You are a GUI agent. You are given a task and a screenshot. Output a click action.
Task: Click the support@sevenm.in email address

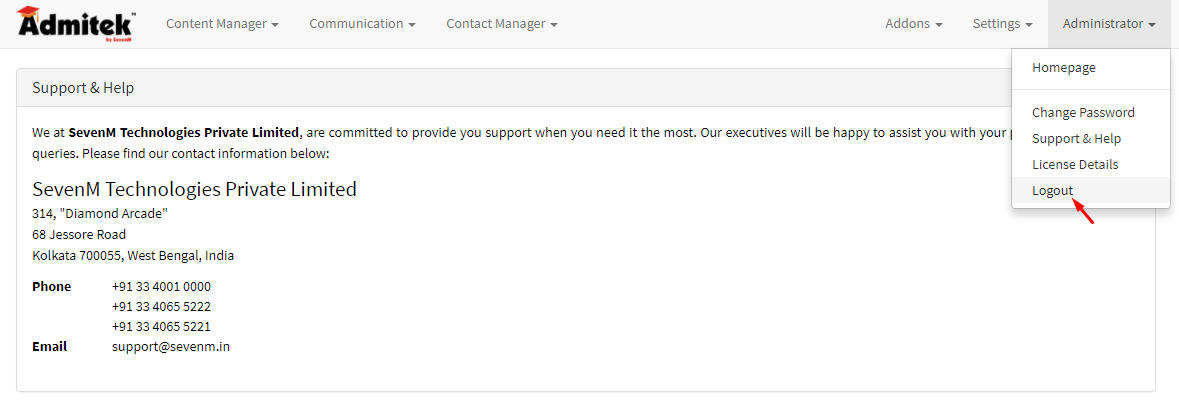point(171,347)
